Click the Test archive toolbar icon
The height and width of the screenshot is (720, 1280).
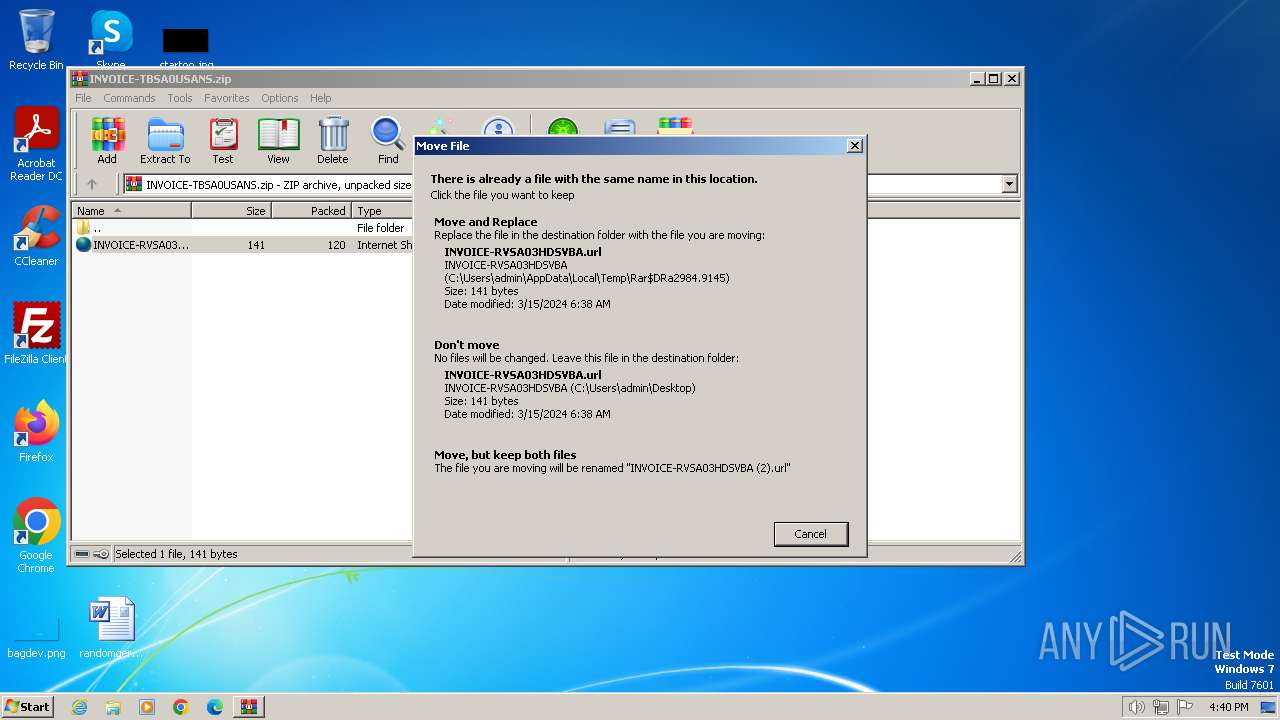(223, 141)
